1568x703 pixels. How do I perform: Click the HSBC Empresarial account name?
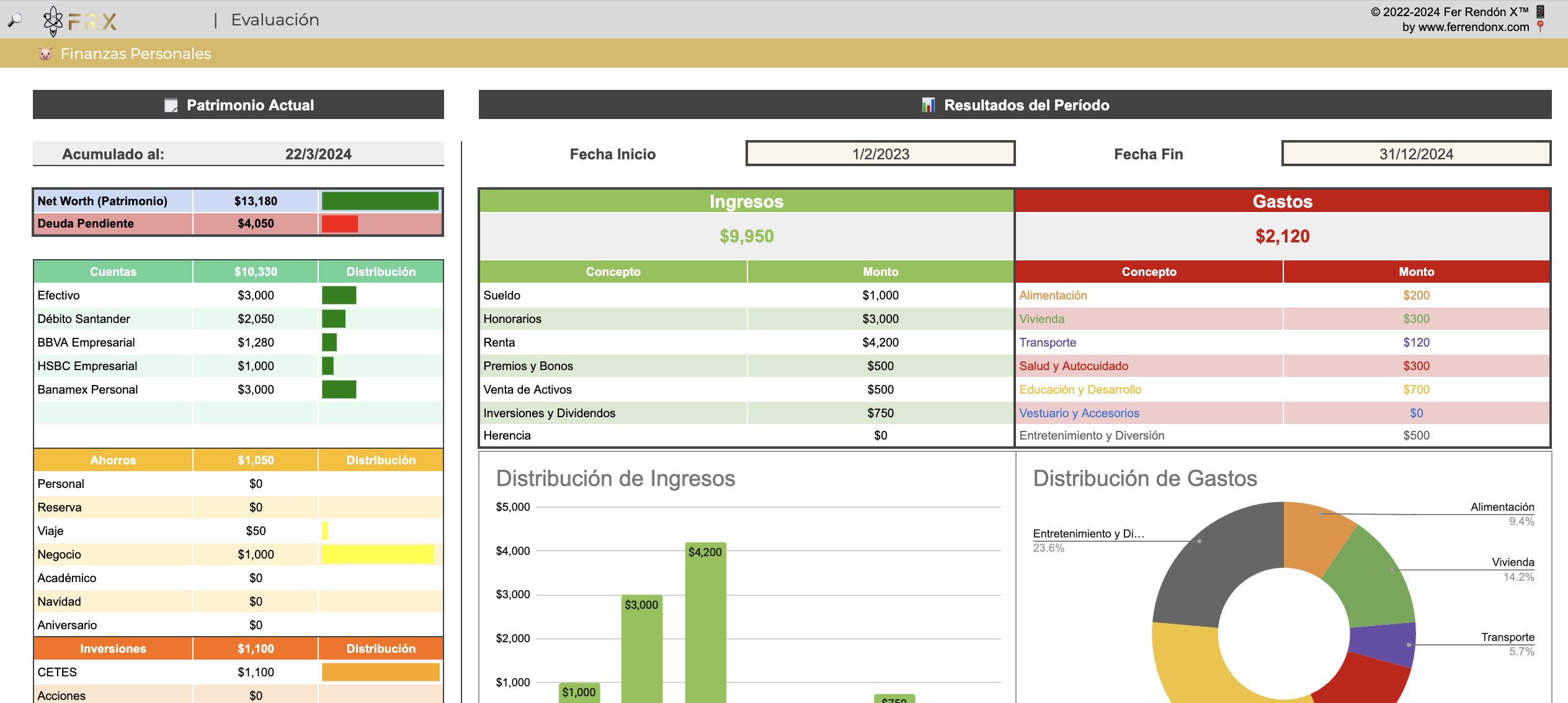(87, 366)
